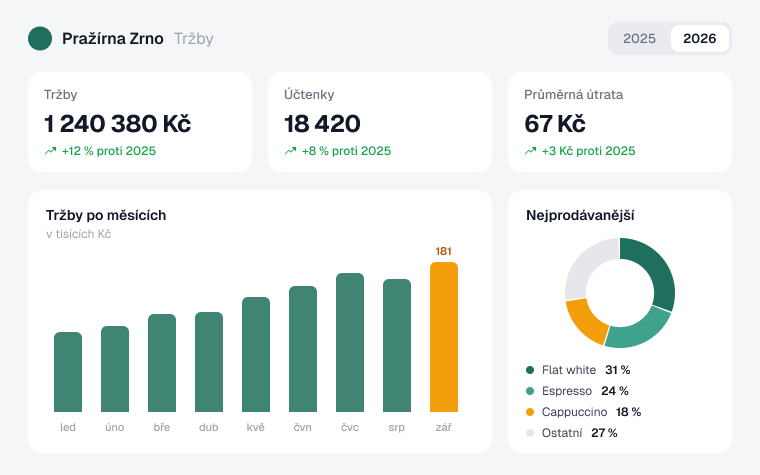Click the trend arrow under Průměrná útrata
The width and height of the screenshot is (760, 475).
point(530,151)
